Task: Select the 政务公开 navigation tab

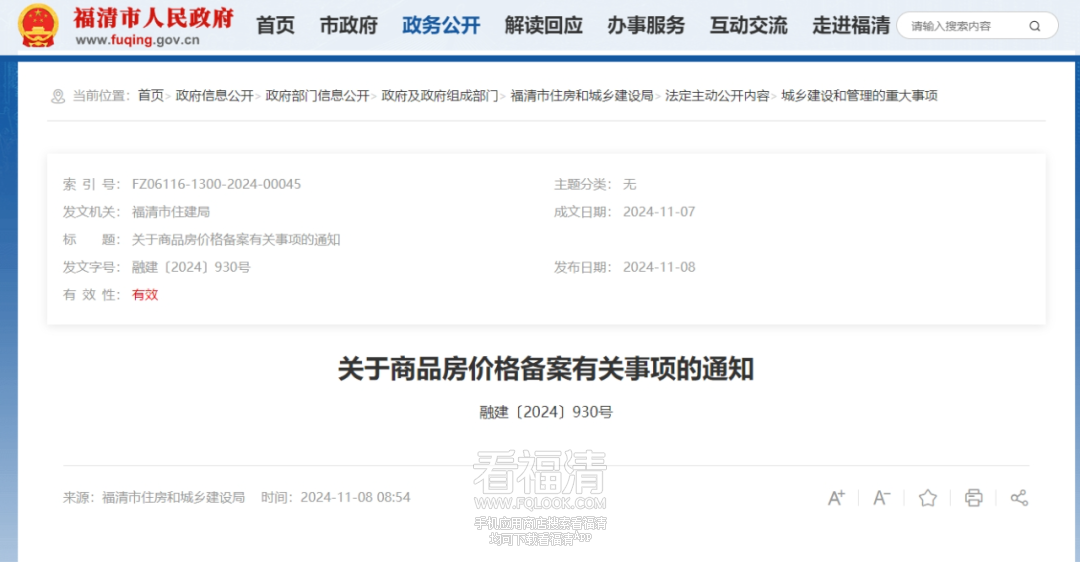Action: click(x=441, y=26)
